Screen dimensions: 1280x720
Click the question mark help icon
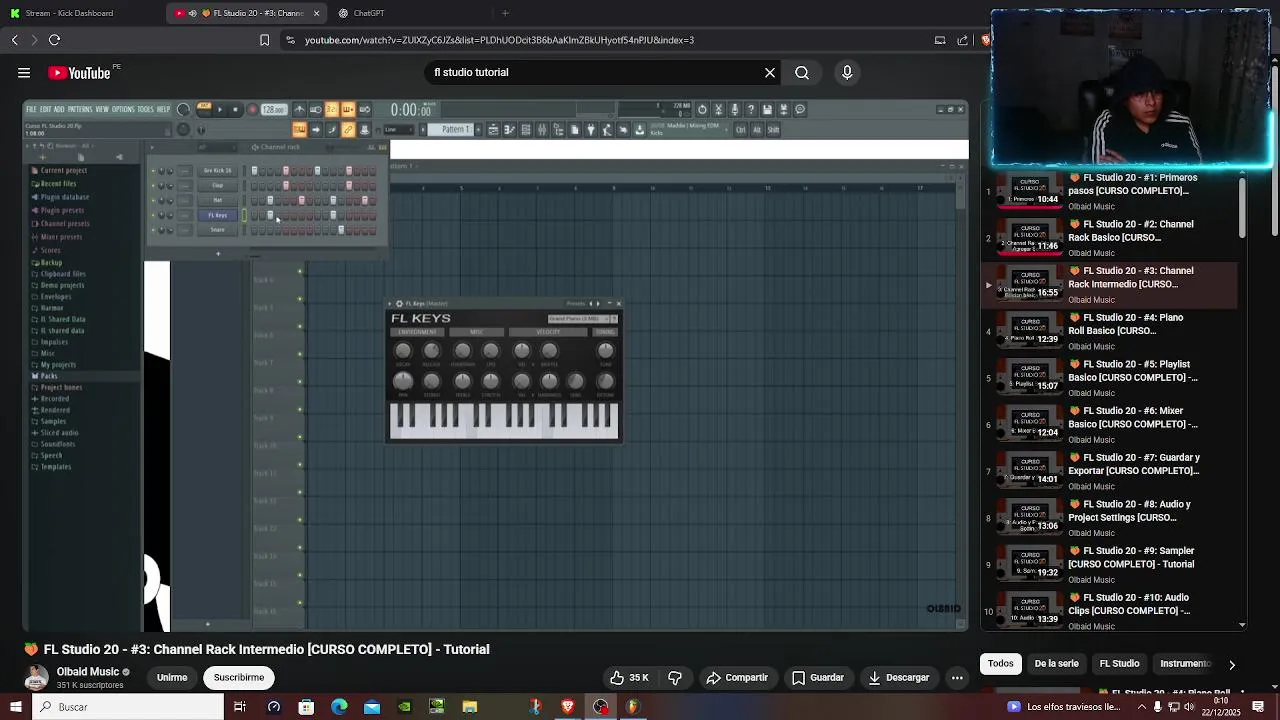pos(751,109)
